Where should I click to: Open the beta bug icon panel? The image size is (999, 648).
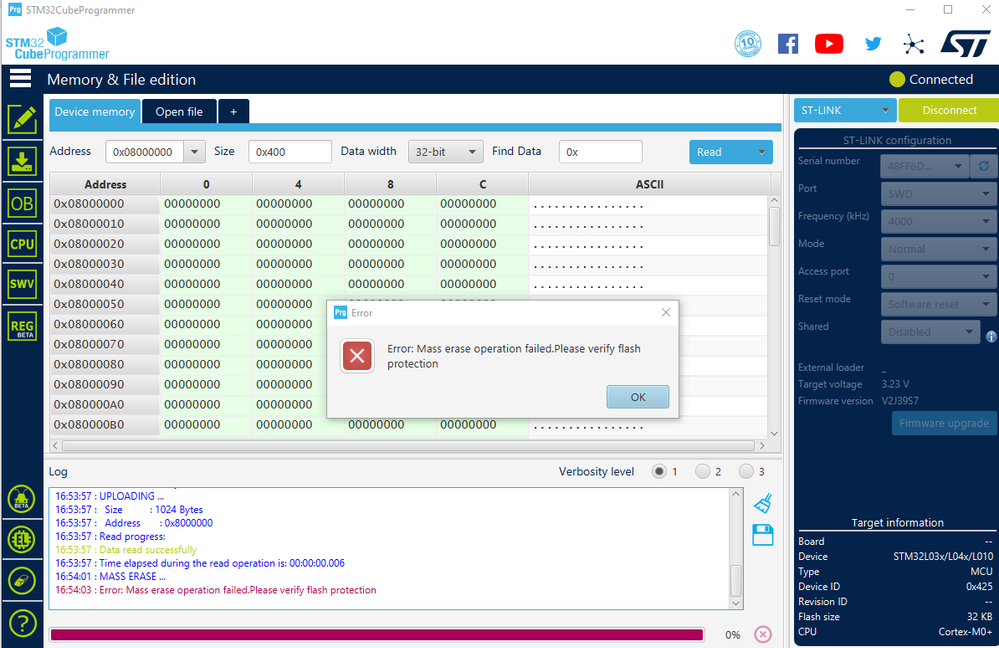(x=22, y=499)
